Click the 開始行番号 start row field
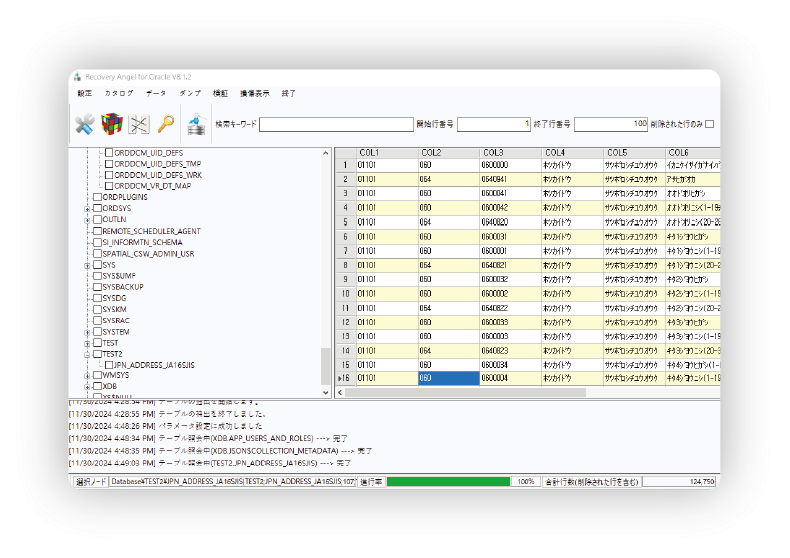 click(x=494, y=124)
